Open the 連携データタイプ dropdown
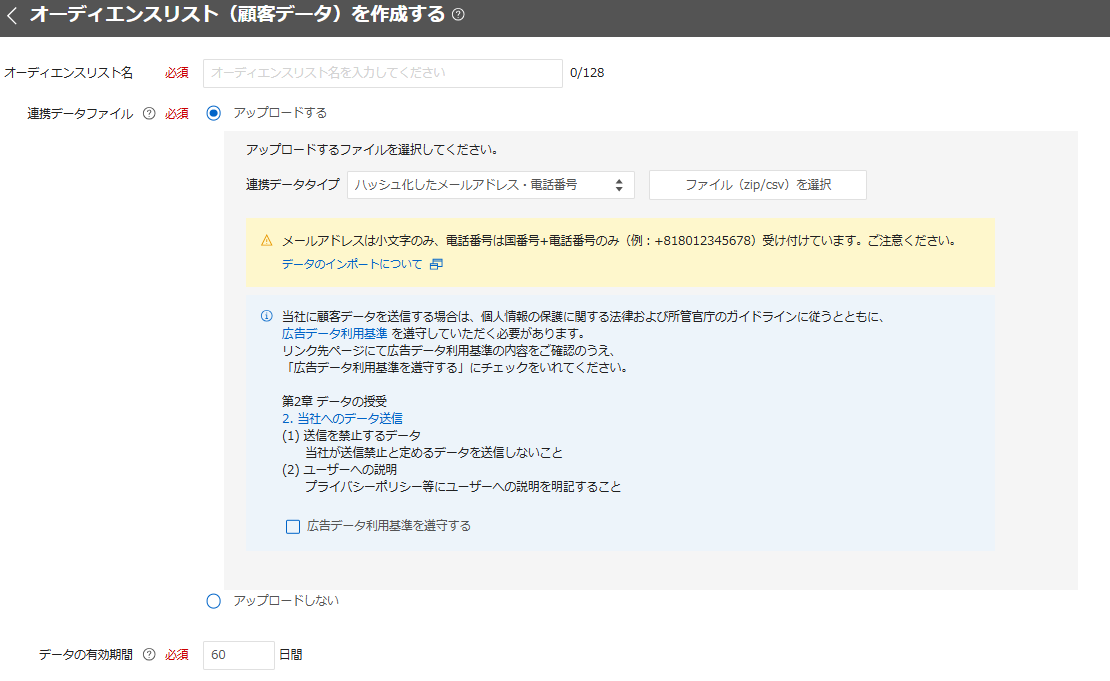The image size is (1110, 681). tap(490, 185)
